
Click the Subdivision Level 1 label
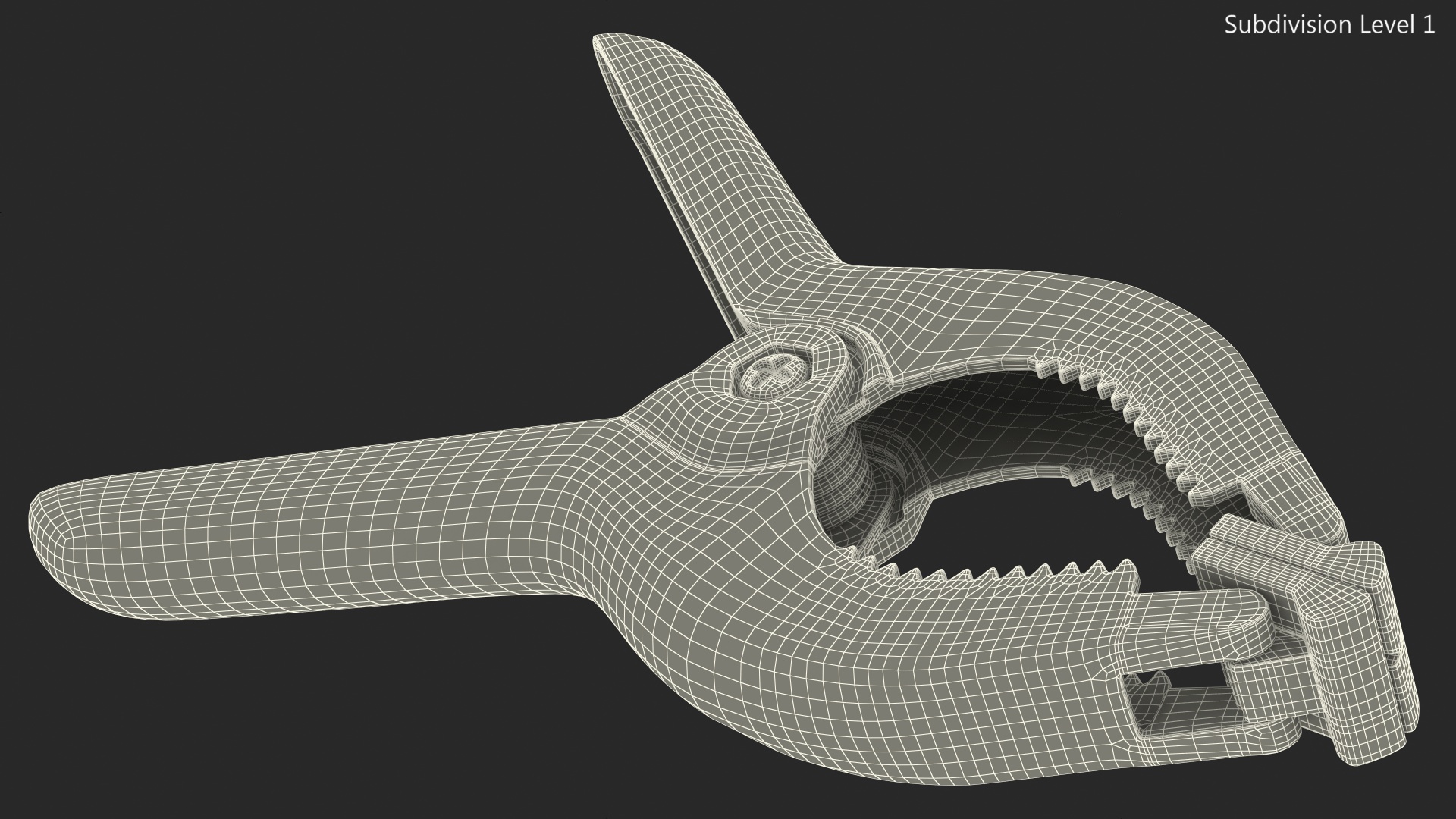(1329, 25)
